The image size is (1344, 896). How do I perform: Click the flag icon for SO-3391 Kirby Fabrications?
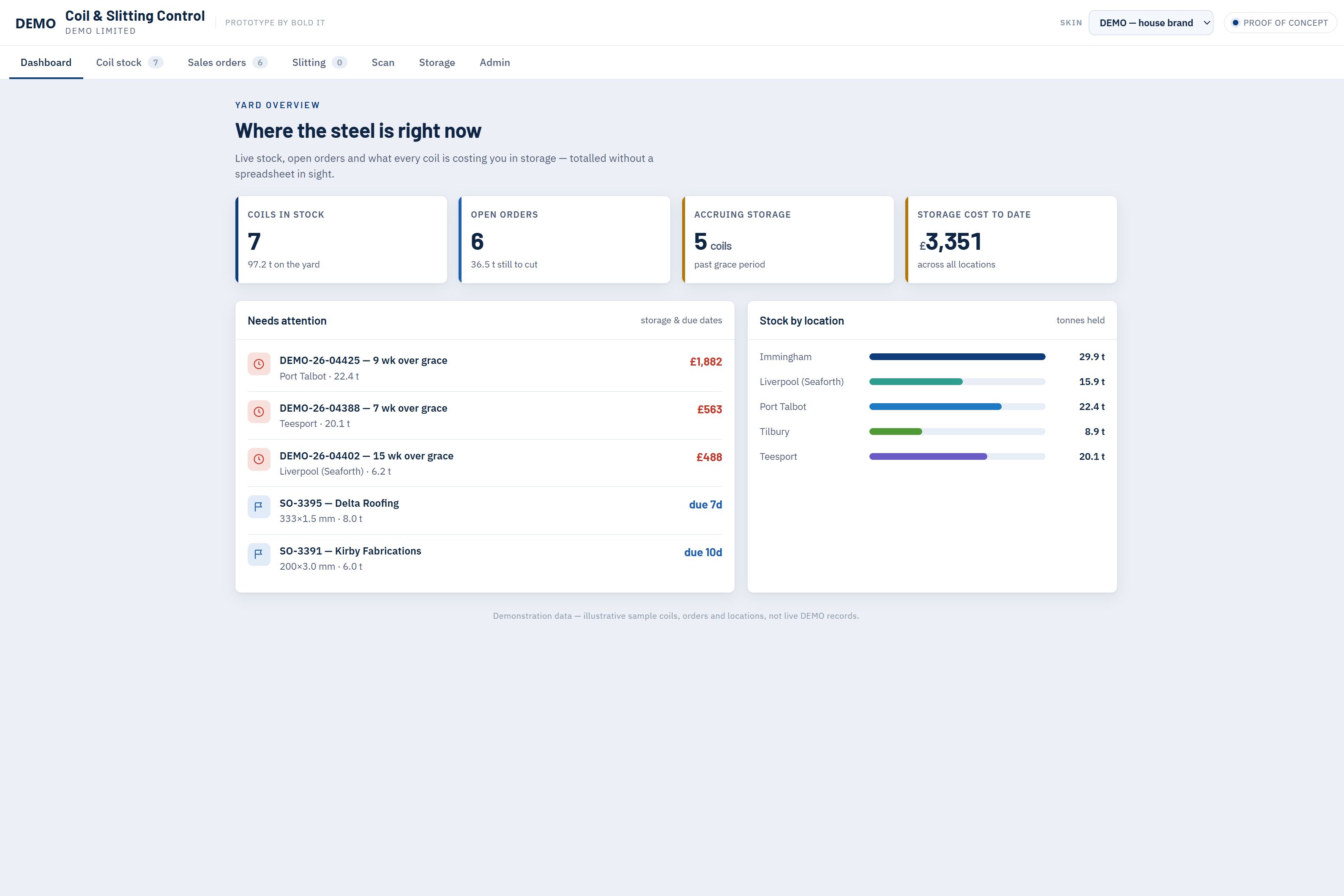(x=259, y=554)
